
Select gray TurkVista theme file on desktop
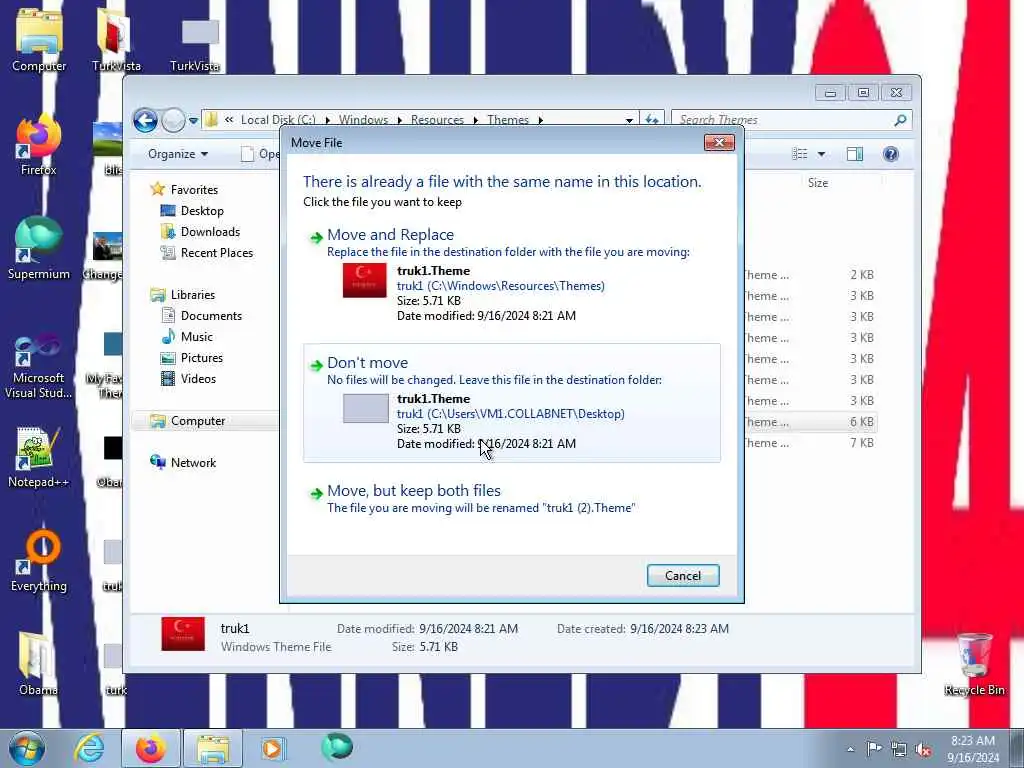click(x=195, y=43)
